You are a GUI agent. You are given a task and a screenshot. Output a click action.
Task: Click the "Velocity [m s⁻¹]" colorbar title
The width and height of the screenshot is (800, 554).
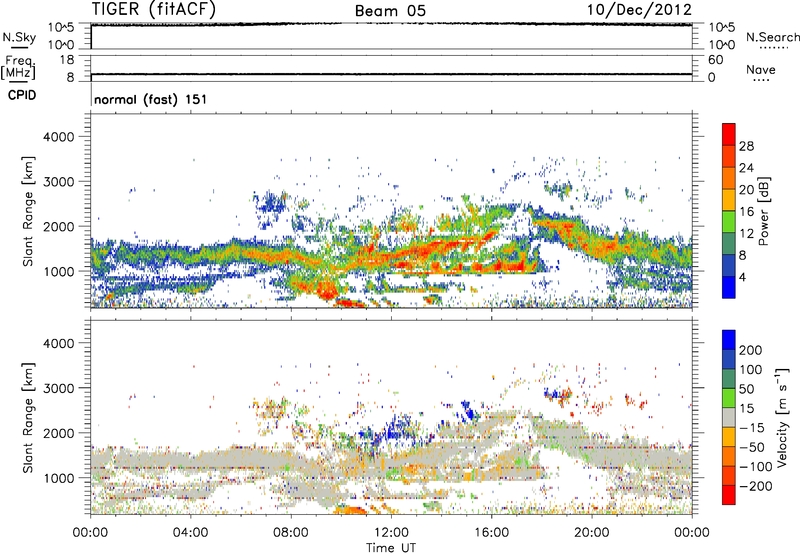pos(782,417)
